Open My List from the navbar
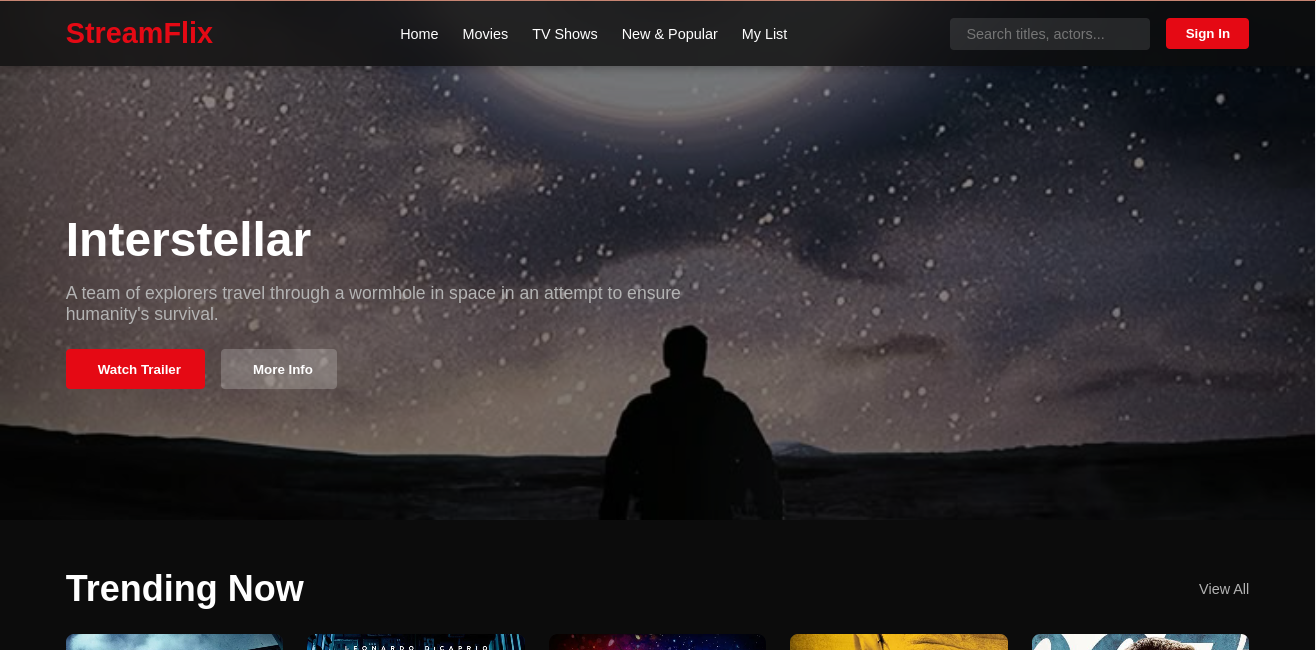The image size is (1316, 650). (x=764, y=34)
